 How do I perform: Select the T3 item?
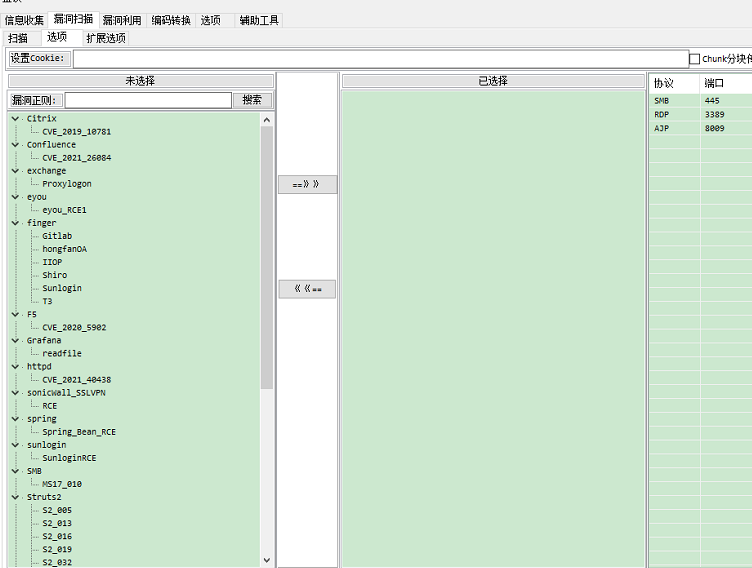(x=47, y=302)
